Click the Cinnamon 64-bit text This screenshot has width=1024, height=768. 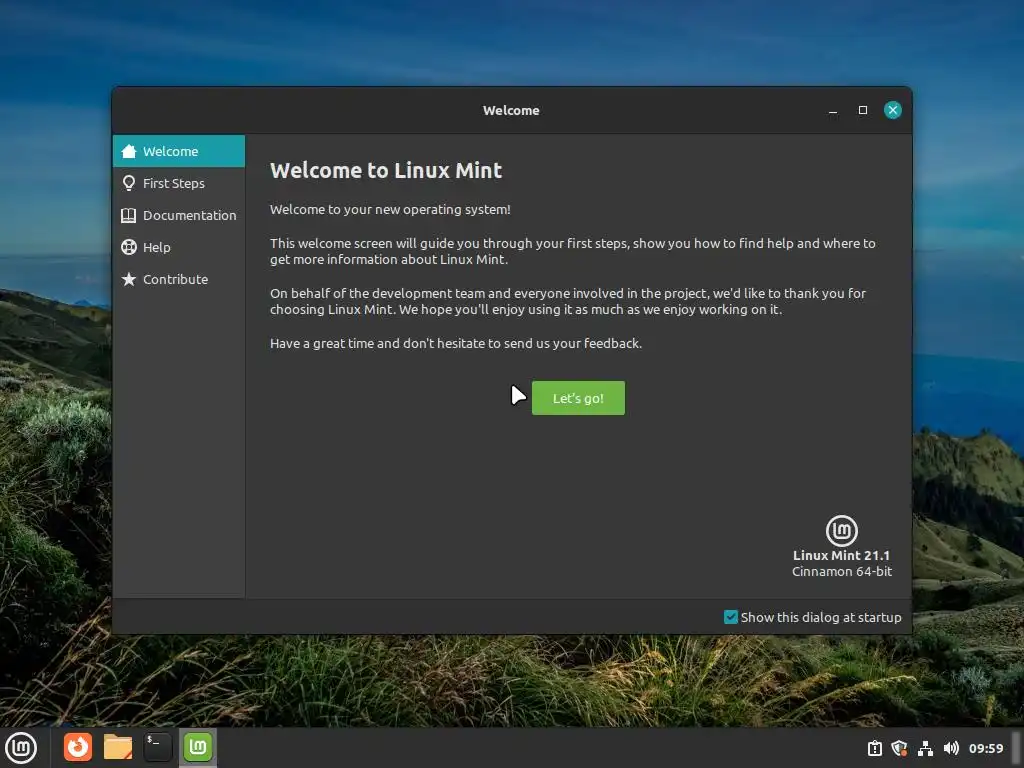click(842, 571)
